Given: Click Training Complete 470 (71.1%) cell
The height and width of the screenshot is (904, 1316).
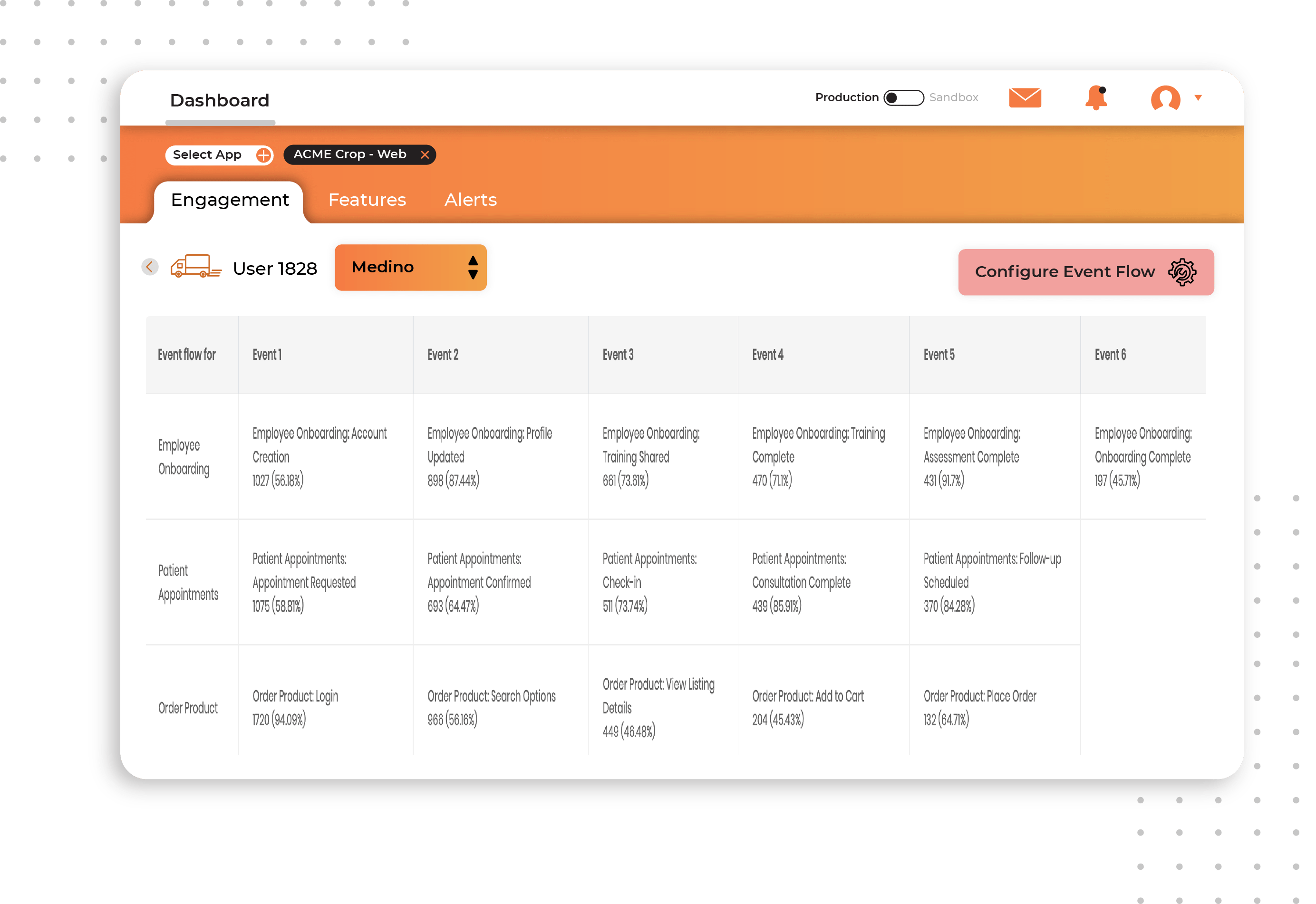Looking at the screenshot, I should coord(823,457).
